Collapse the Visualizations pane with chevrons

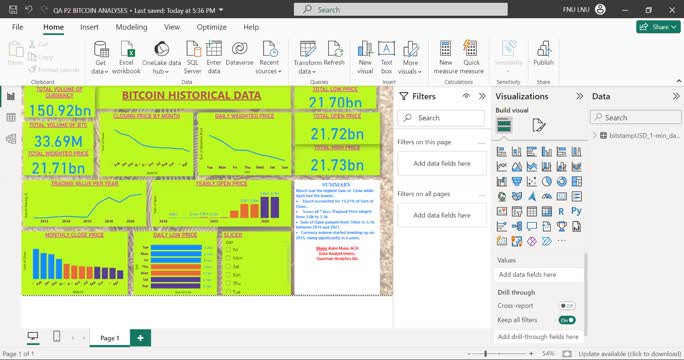tap(579, 96)
